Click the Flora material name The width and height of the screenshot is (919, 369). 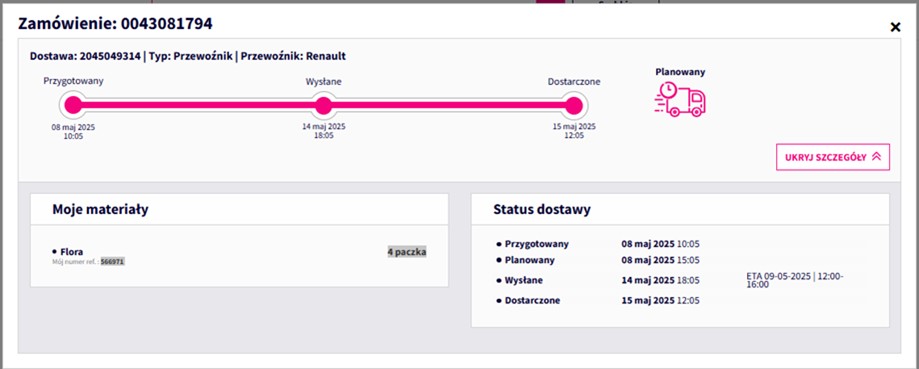pyautogui.click(x=72, y=252)
